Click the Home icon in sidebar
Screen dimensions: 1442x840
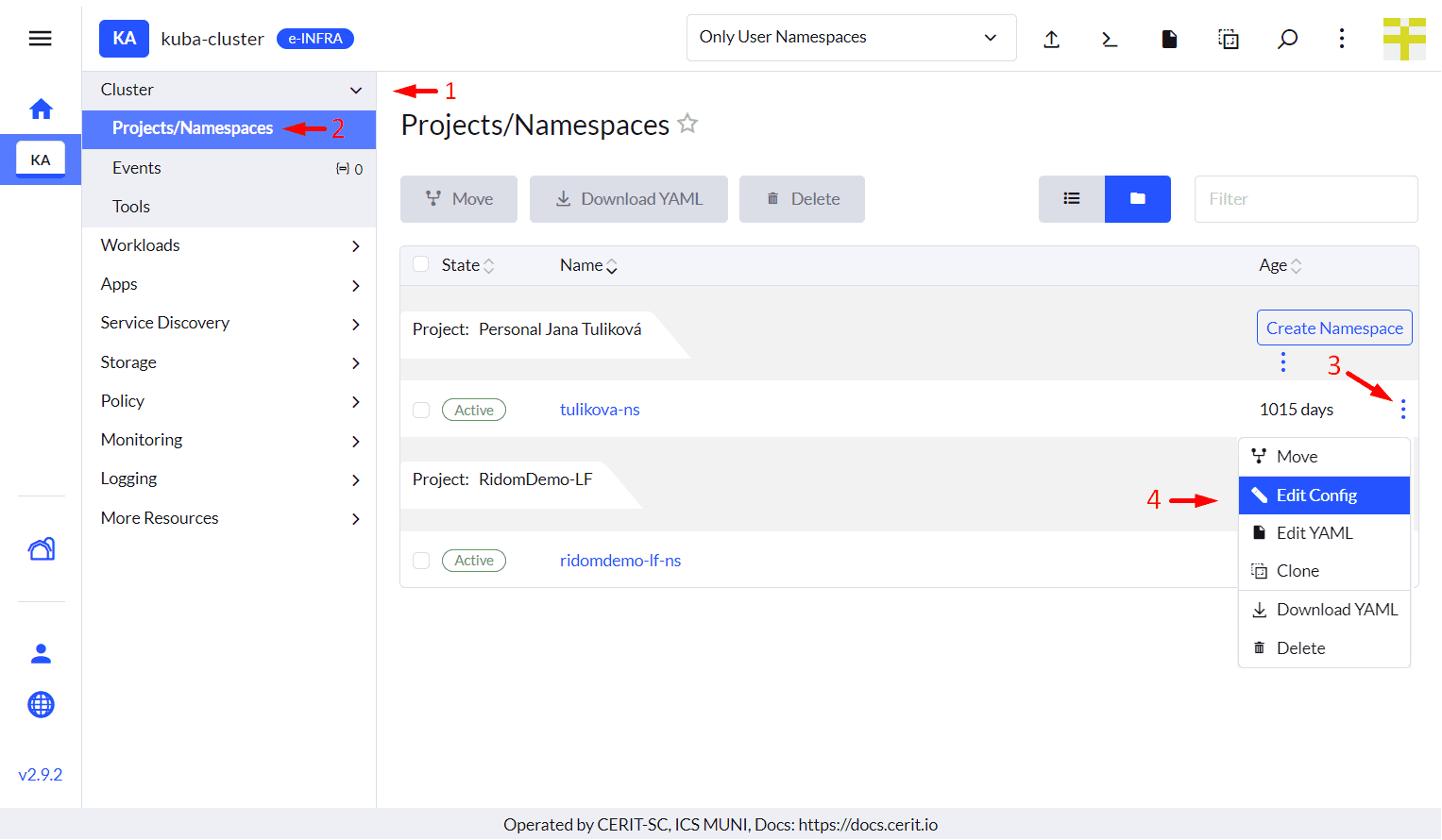pos(41,109)
